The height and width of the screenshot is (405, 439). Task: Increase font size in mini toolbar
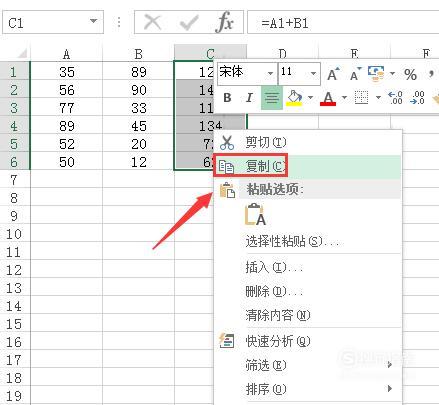coord(333,74)
